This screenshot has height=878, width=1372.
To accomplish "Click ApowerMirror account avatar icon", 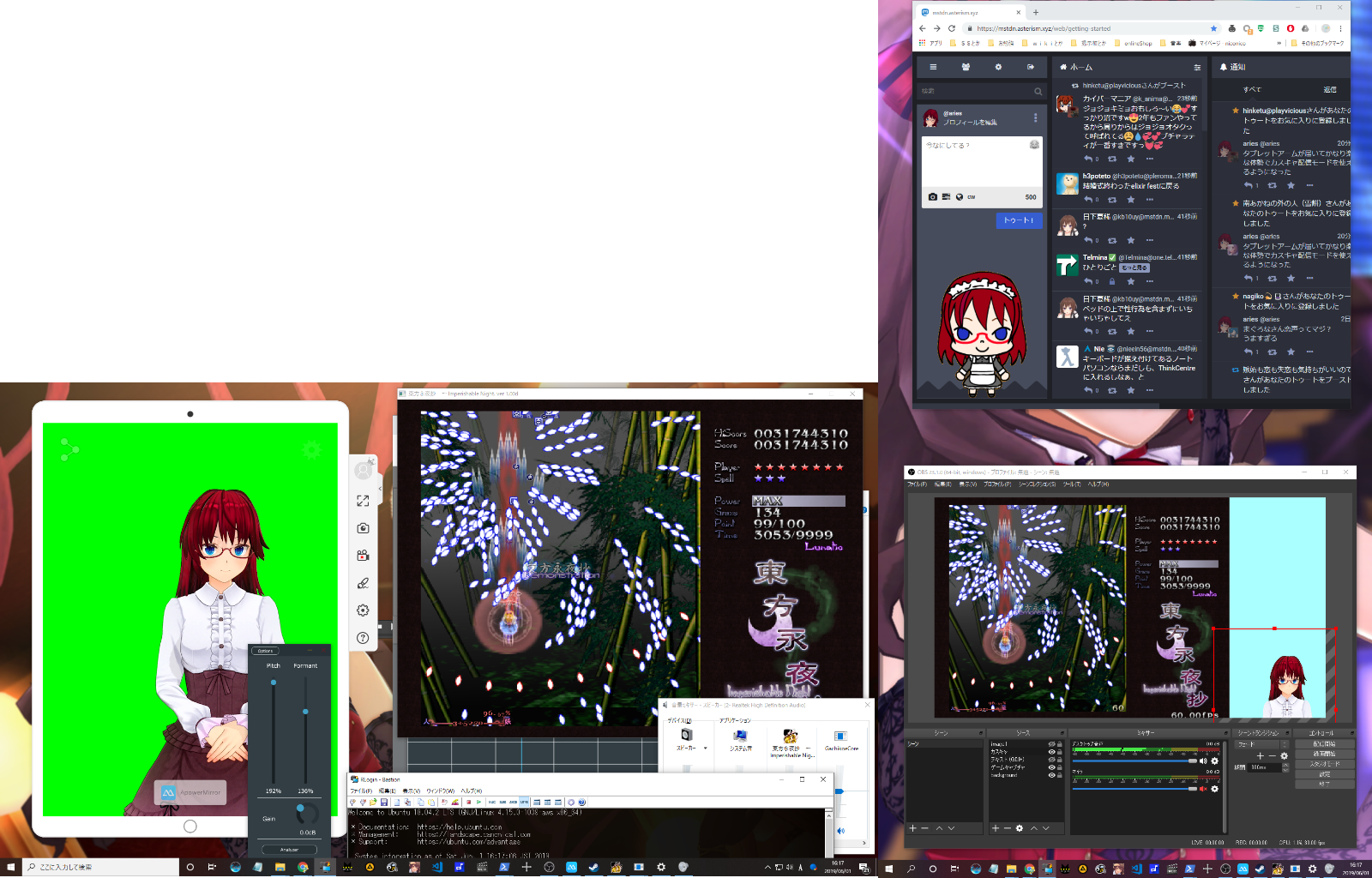I will [364, 470].
